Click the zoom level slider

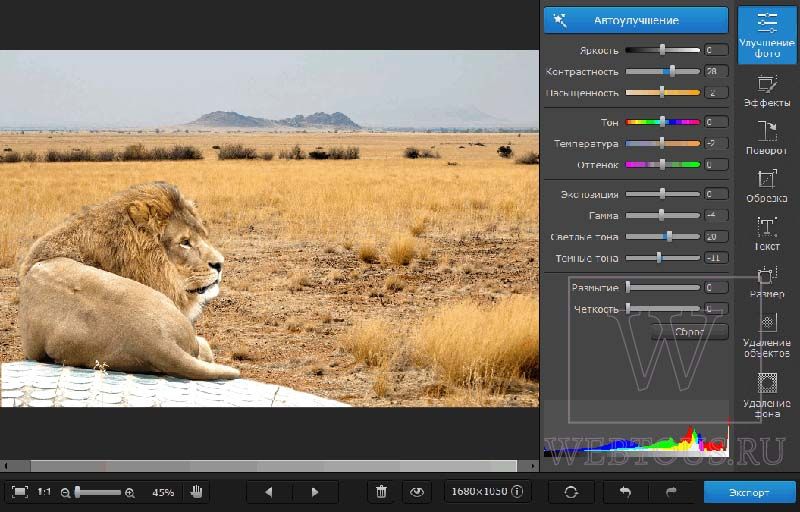click(x=98, y=492)
